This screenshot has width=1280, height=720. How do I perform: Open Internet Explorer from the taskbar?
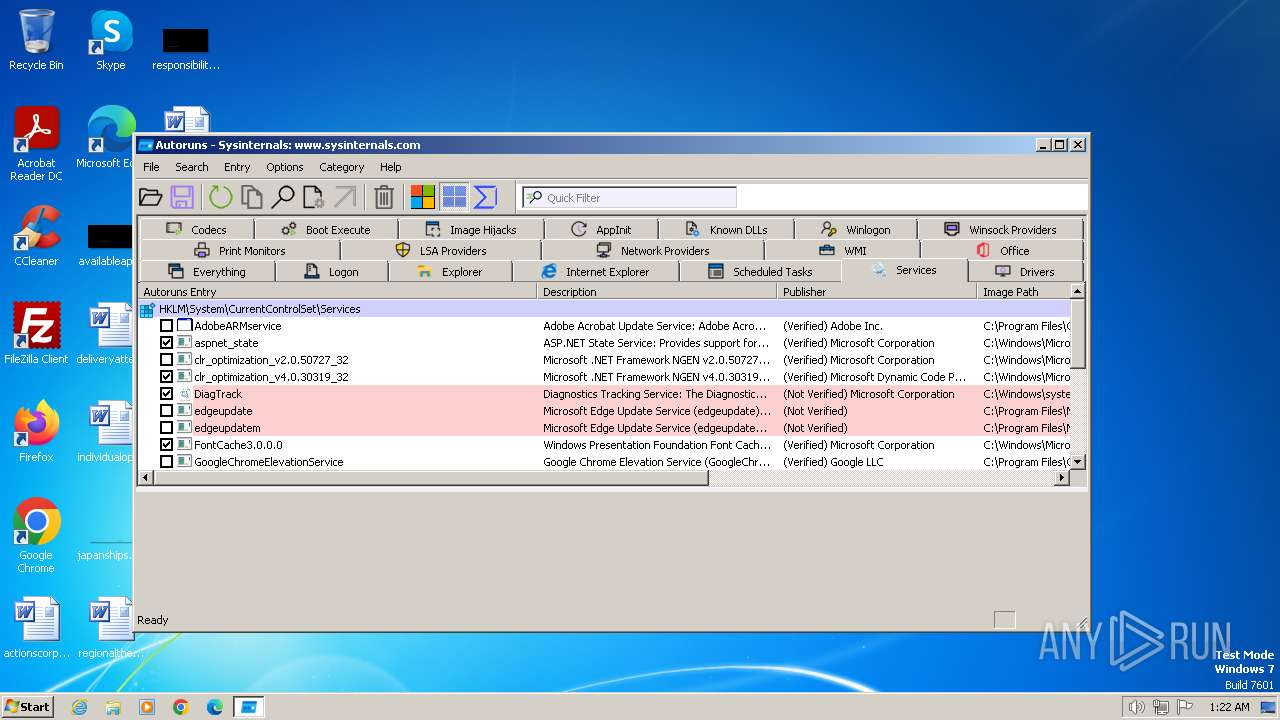[79, 707]
